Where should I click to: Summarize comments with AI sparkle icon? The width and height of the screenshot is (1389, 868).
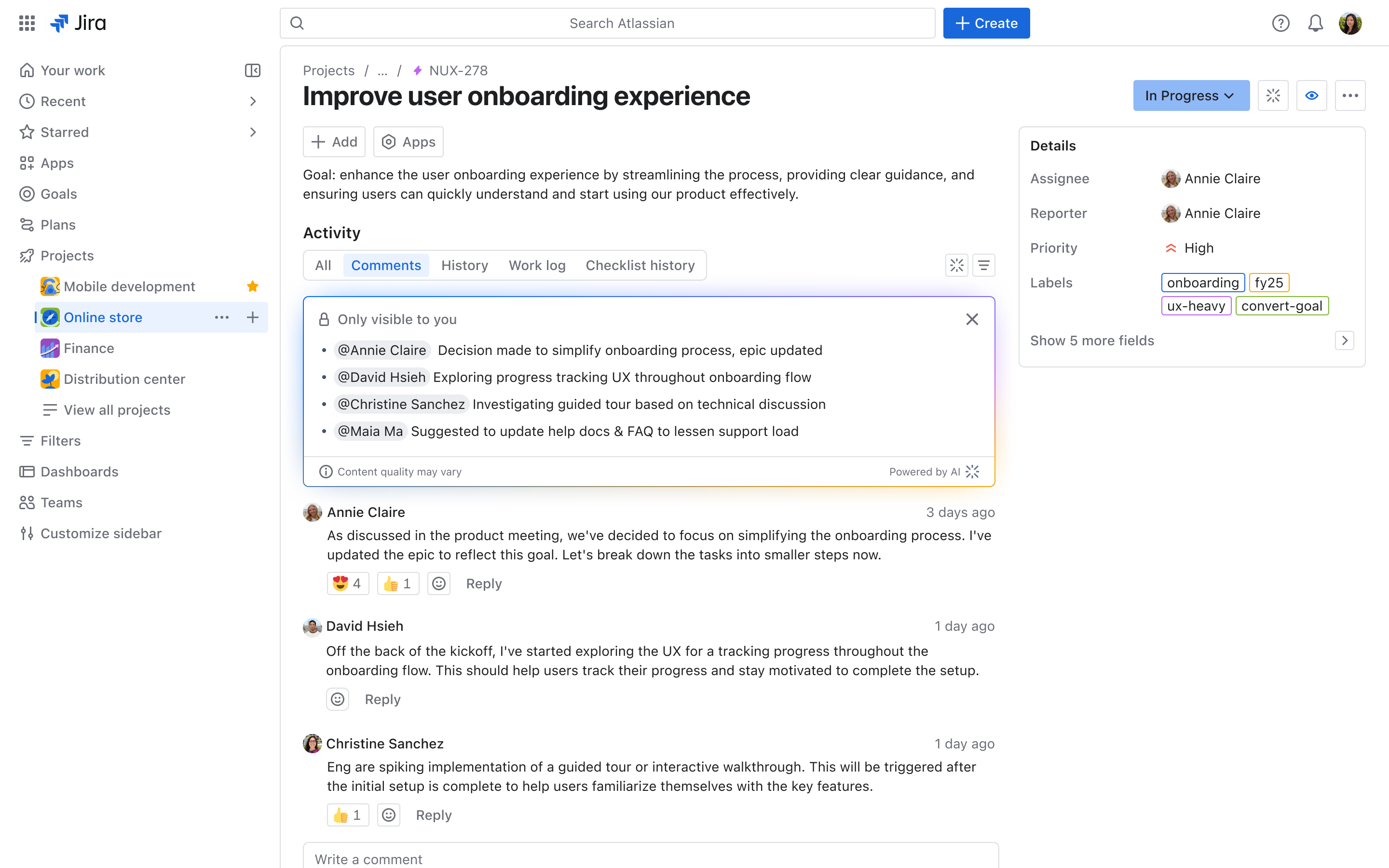956,265
